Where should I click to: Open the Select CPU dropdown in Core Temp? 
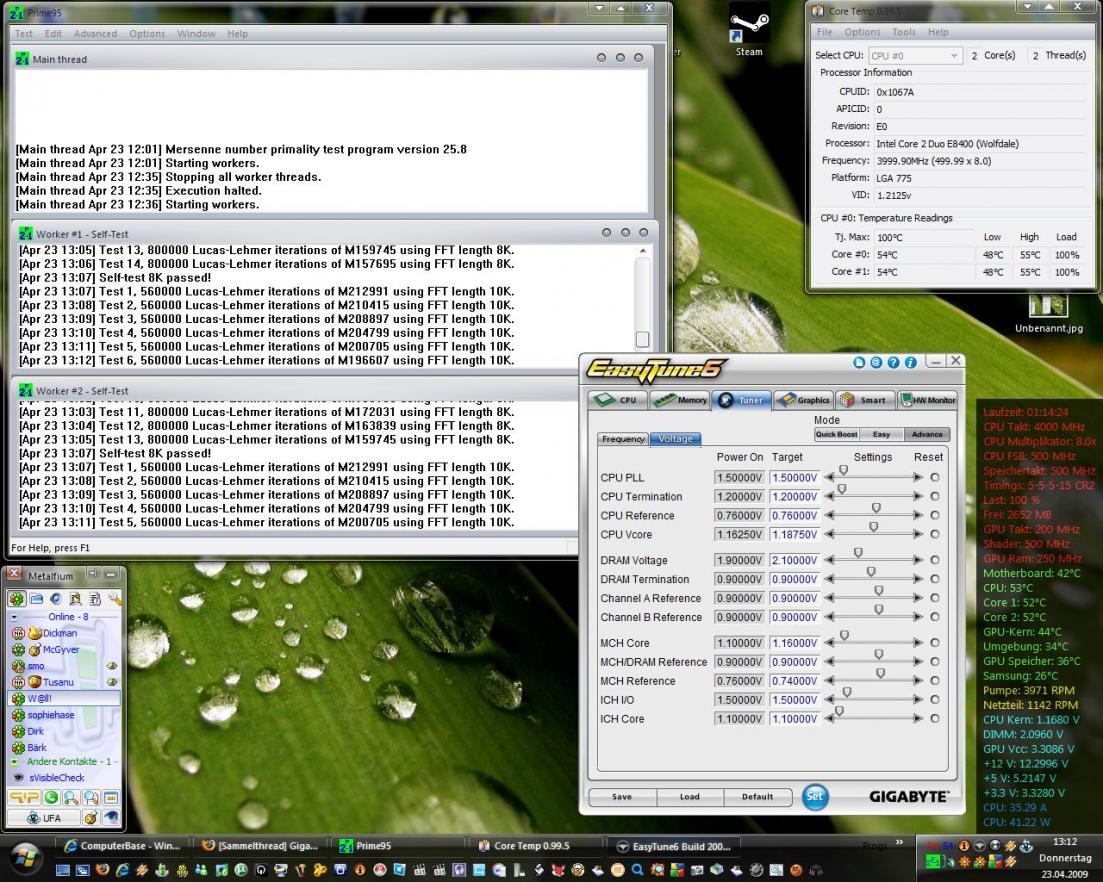point(914,56)
